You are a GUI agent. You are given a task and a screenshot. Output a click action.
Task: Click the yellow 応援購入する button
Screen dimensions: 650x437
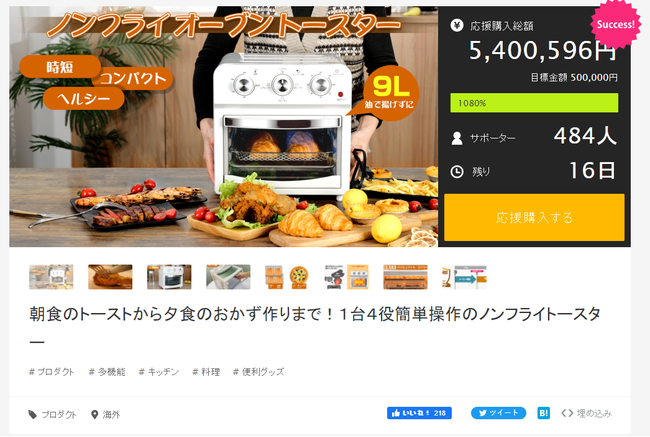[x=534, y=217]
